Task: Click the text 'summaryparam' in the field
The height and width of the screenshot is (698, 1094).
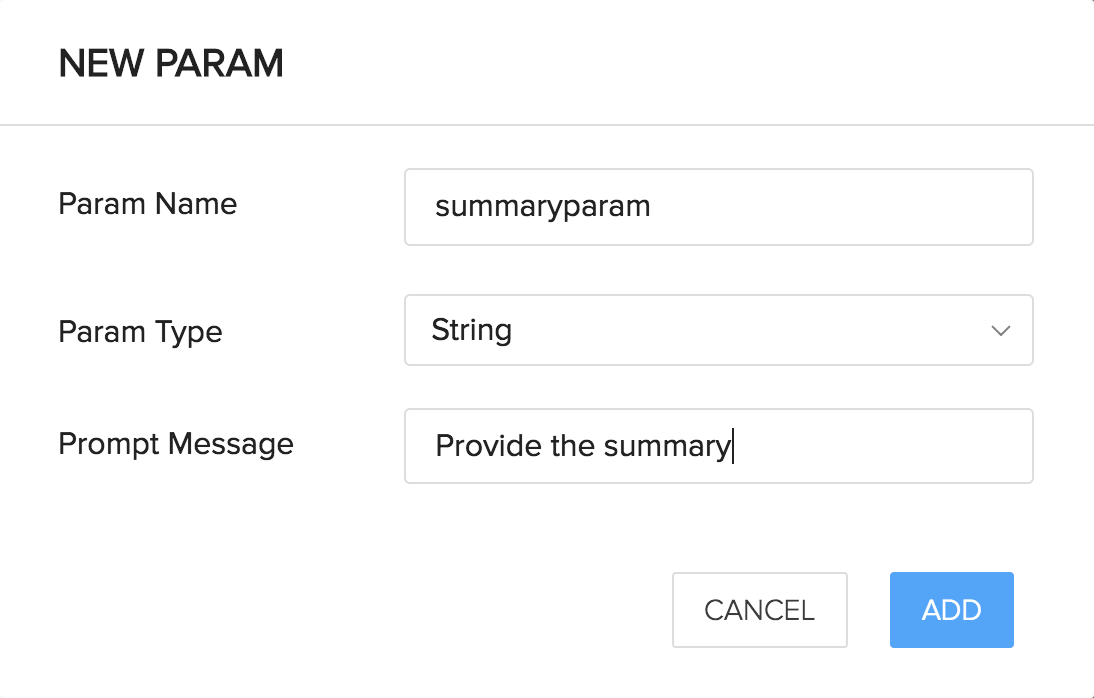Action: click(x=543, y=207)
